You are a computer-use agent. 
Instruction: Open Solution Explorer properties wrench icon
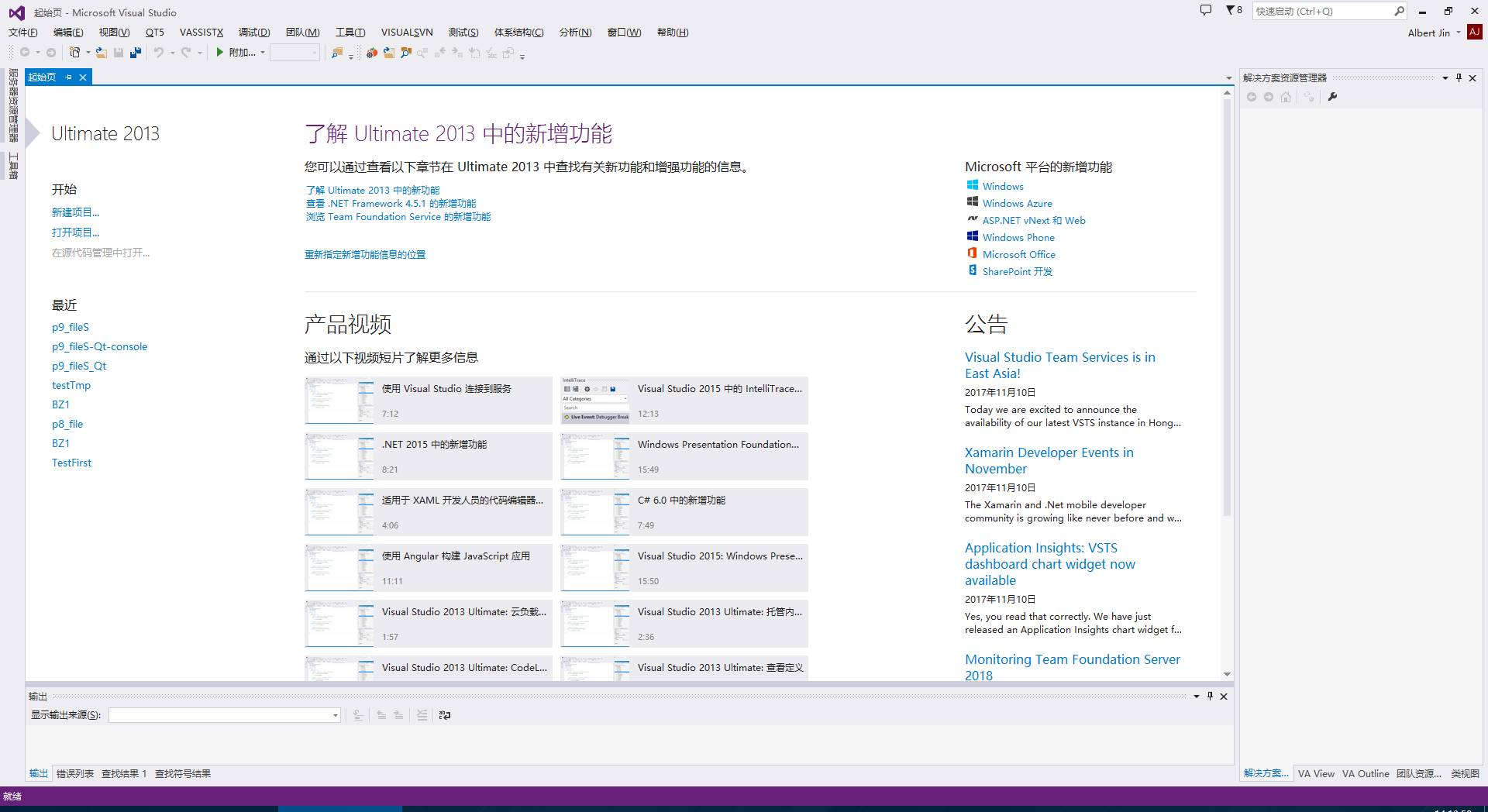coord(1333,97)
